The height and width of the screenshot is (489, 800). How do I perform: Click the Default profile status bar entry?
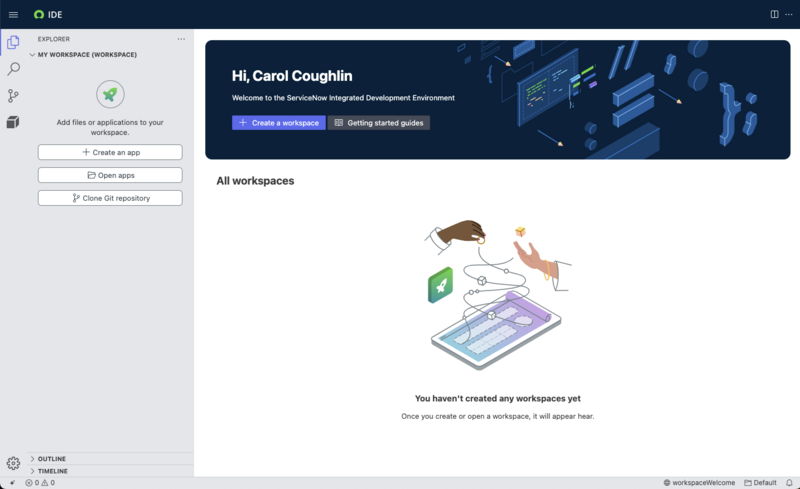click(760, 482)
